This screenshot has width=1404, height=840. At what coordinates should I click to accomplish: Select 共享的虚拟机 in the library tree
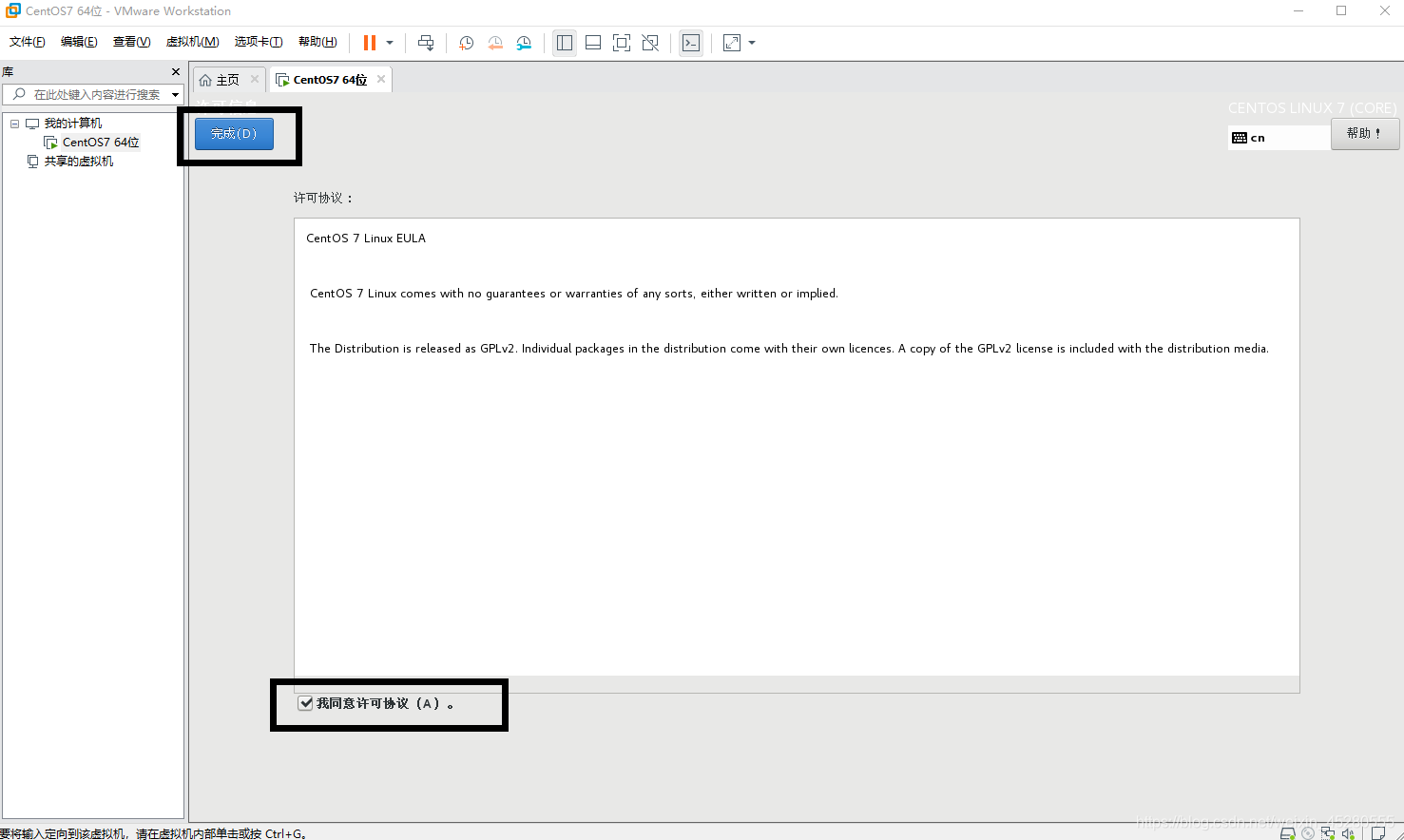pos(79,162)
